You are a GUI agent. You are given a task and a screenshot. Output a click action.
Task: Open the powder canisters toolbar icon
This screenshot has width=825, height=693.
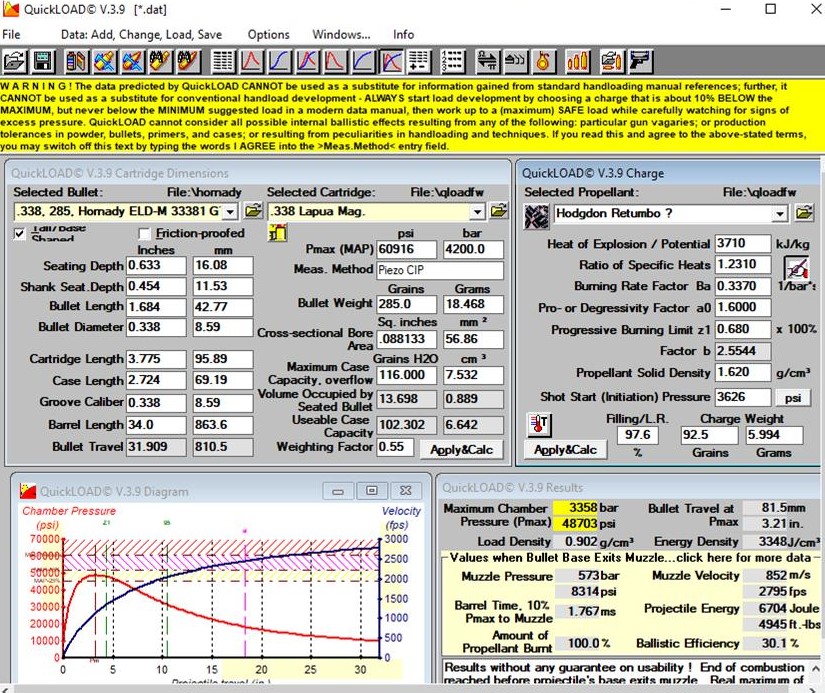pos(77,62)
